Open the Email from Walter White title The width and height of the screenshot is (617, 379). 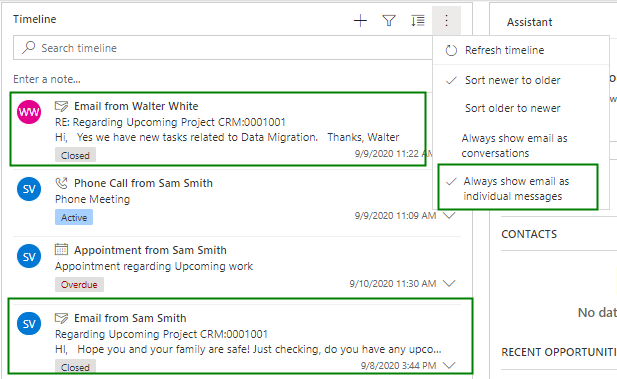136,106
